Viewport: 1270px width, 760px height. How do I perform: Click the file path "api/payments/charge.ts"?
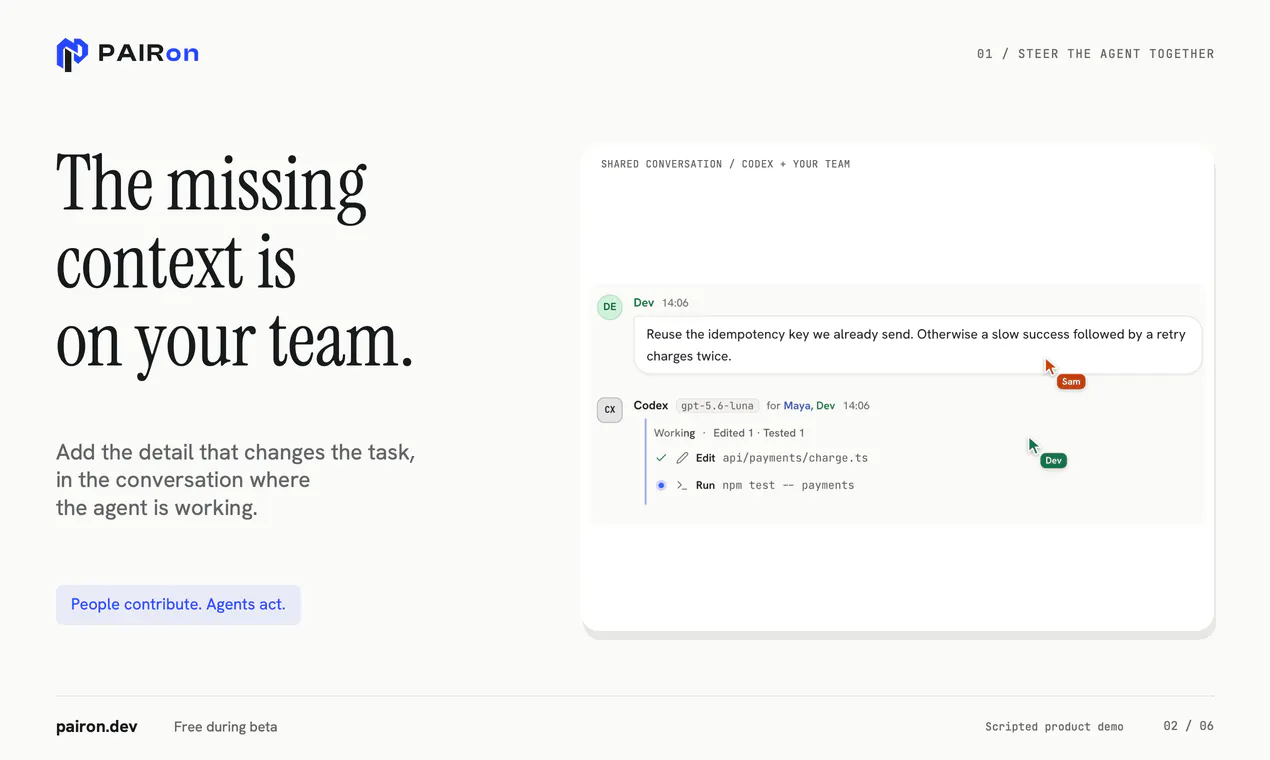[795, 458]
